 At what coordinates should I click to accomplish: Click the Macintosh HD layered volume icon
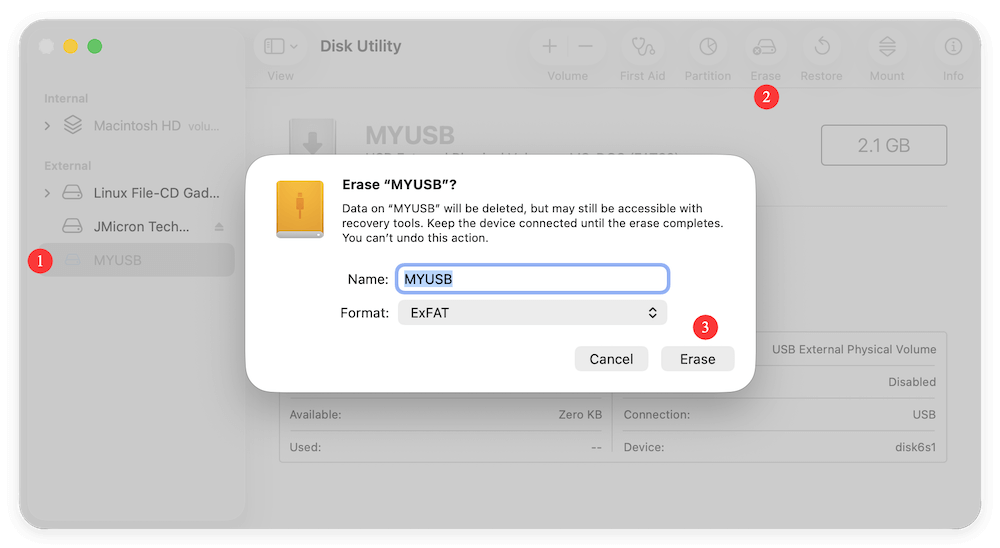tap(73, 125)
